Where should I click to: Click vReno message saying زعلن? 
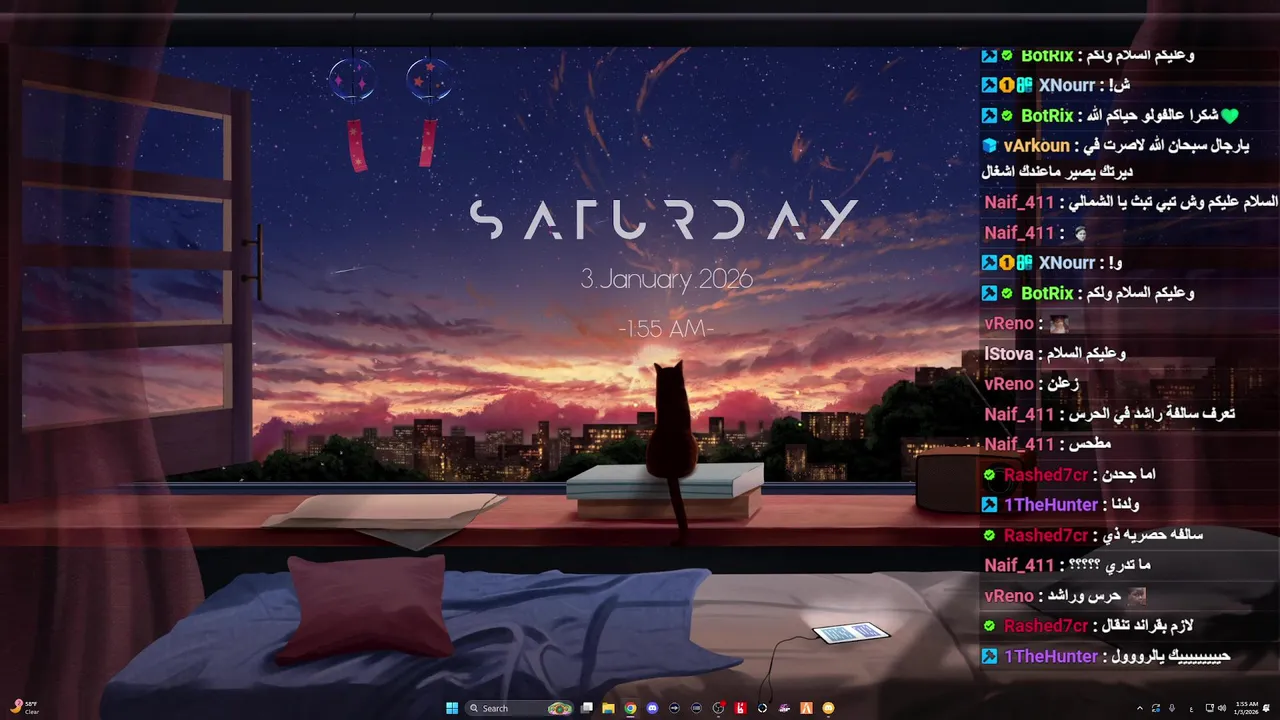(x=1032, y=384)
